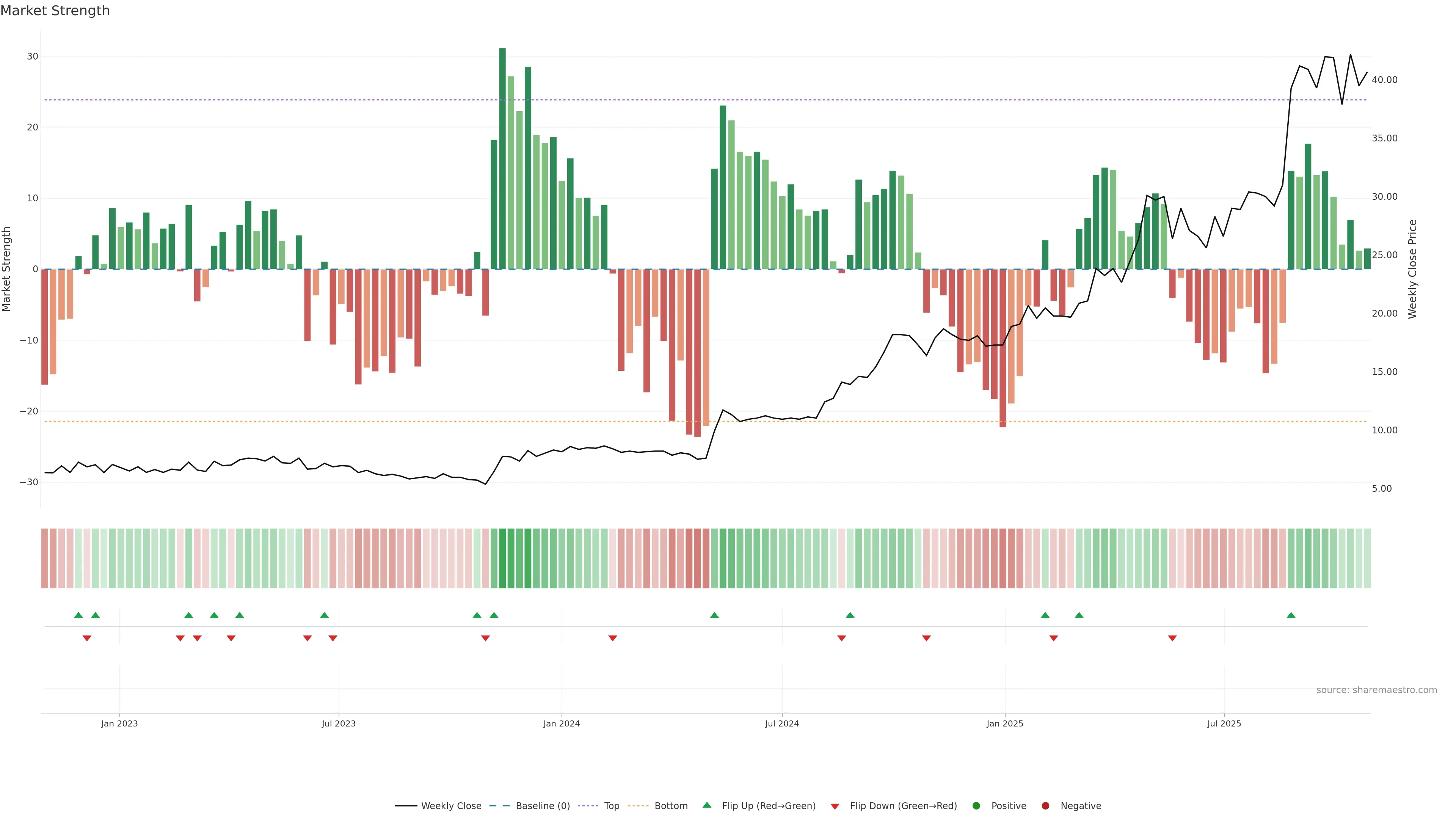Click the tallest green bar above 30

point(502,158)
